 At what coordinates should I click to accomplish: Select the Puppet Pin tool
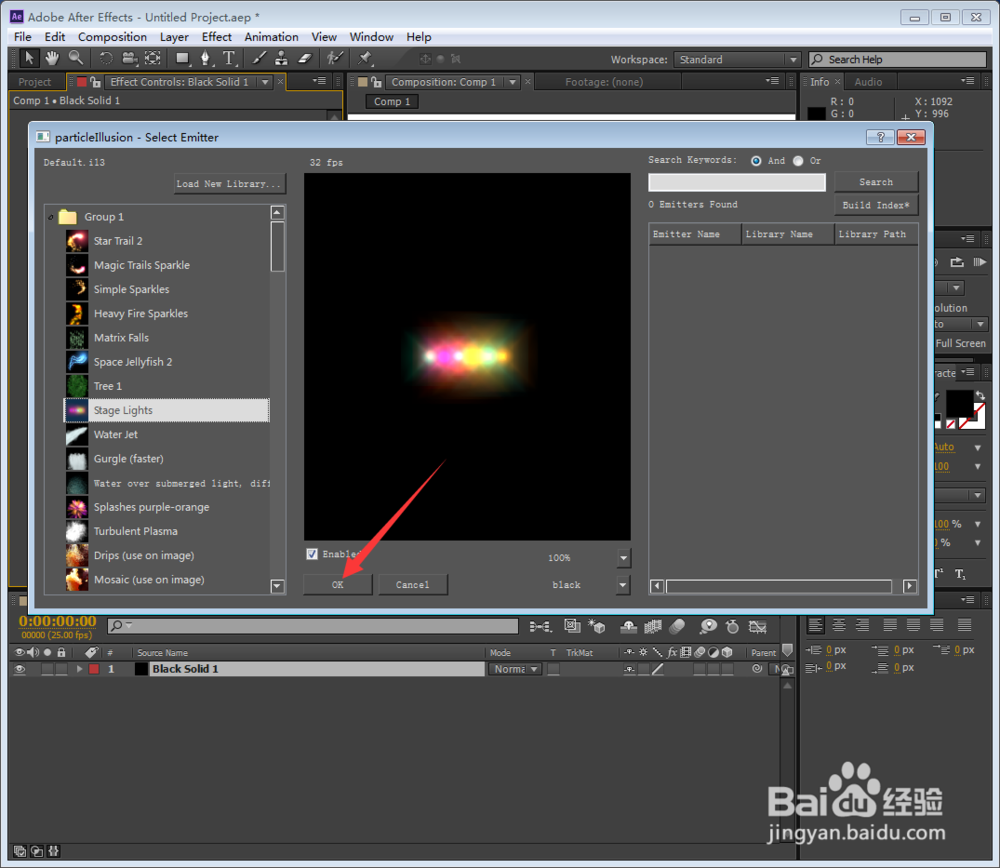(364, 59)
